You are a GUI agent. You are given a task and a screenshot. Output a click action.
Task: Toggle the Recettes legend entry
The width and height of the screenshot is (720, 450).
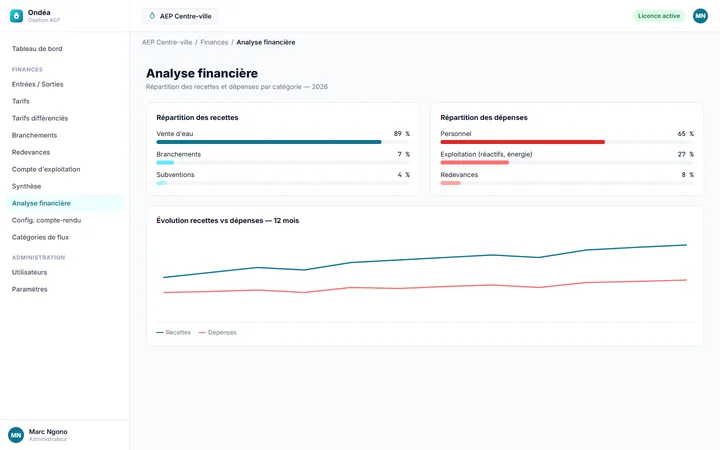(x=174, y=332)
